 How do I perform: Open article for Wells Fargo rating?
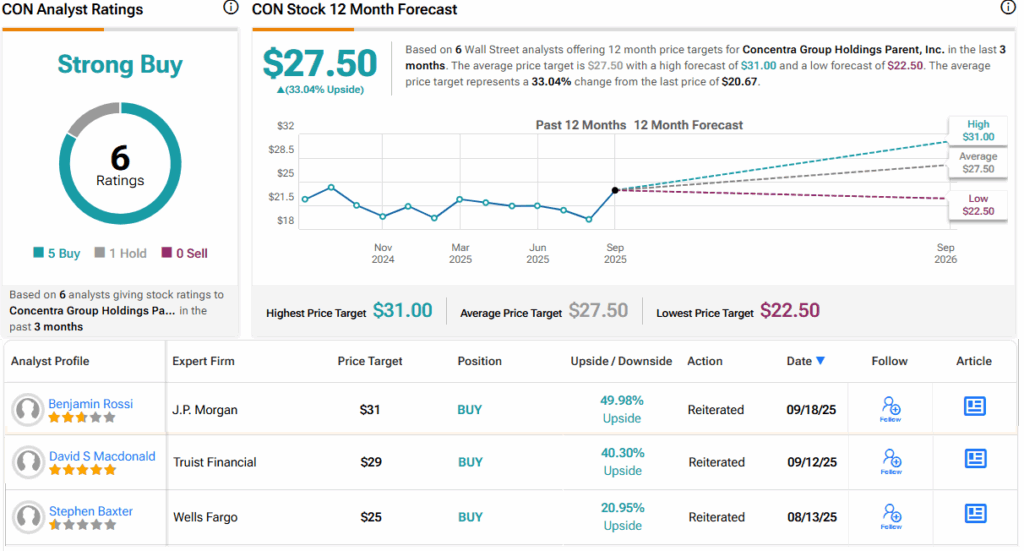(x=974, y=513)
